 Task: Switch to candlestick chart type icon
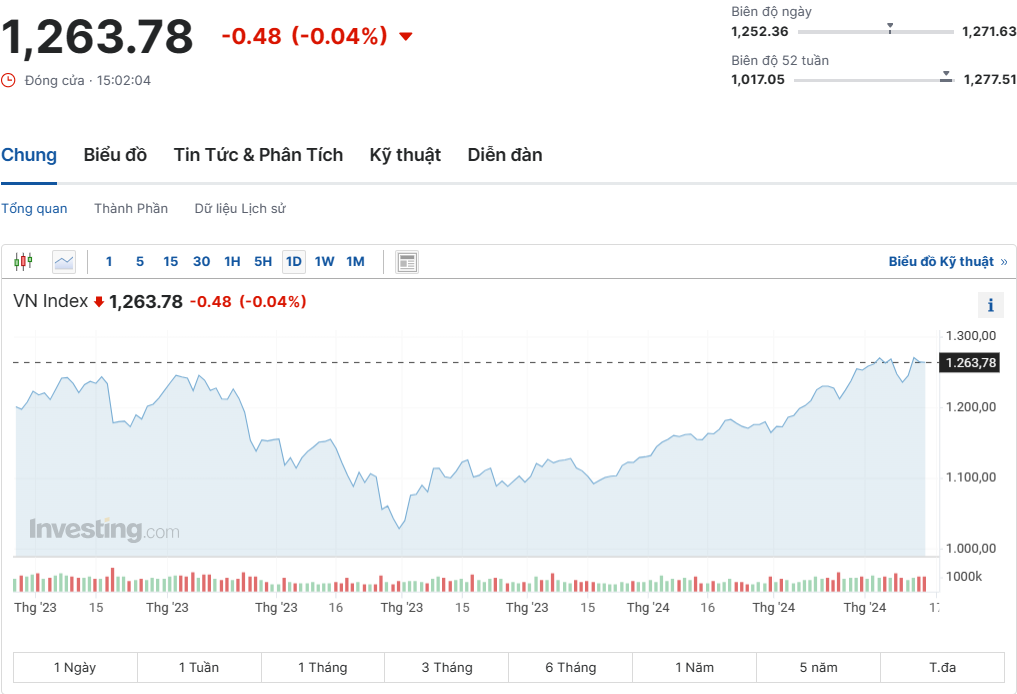(23, 262)
